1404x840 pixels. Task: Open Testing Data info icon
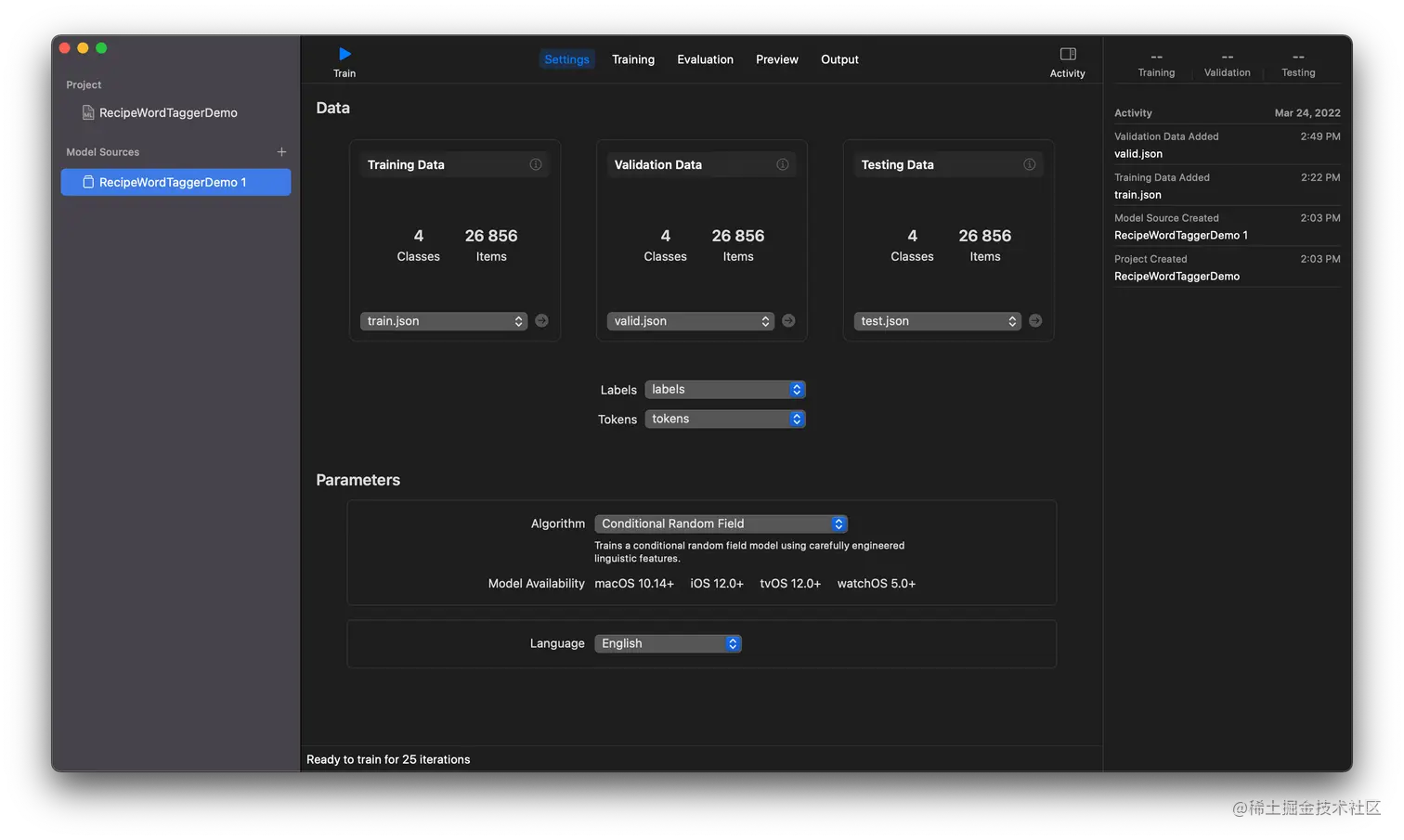point(1030,164)
